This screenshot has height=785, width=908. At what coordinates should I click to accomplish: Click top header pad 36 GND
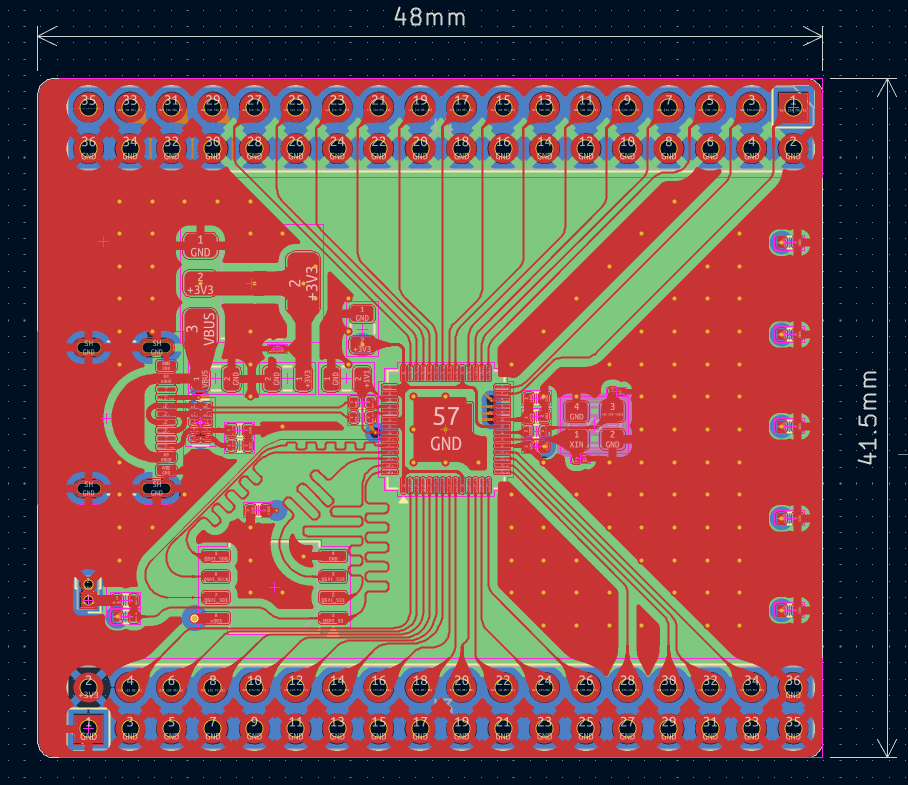89,149
